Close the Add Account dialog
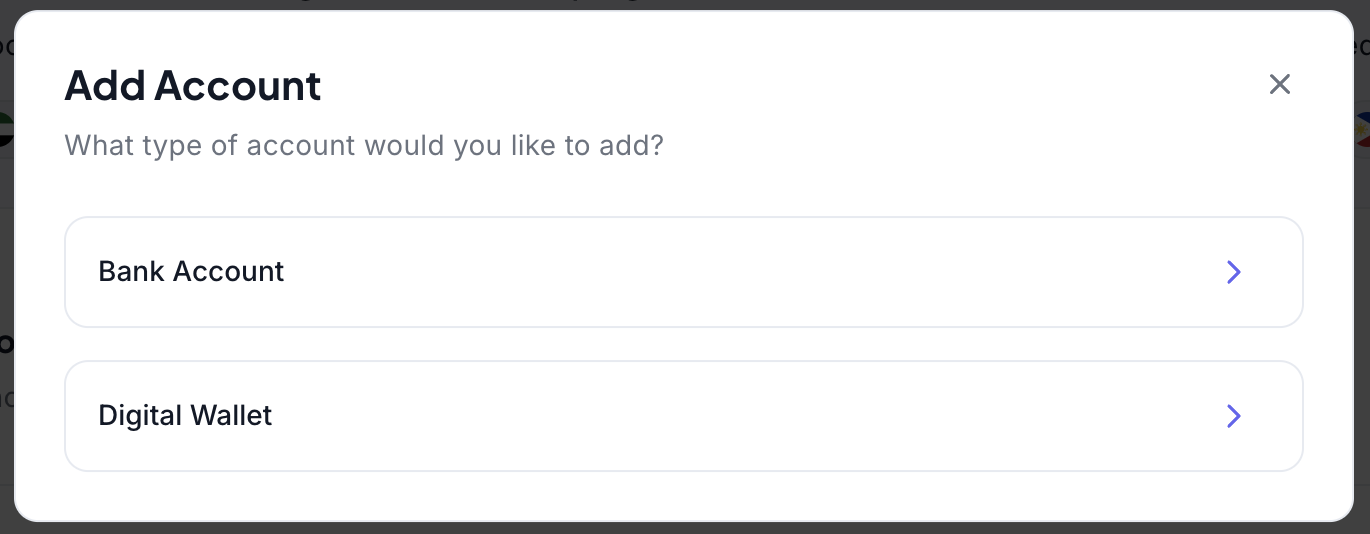 [x=1279, y=85]
